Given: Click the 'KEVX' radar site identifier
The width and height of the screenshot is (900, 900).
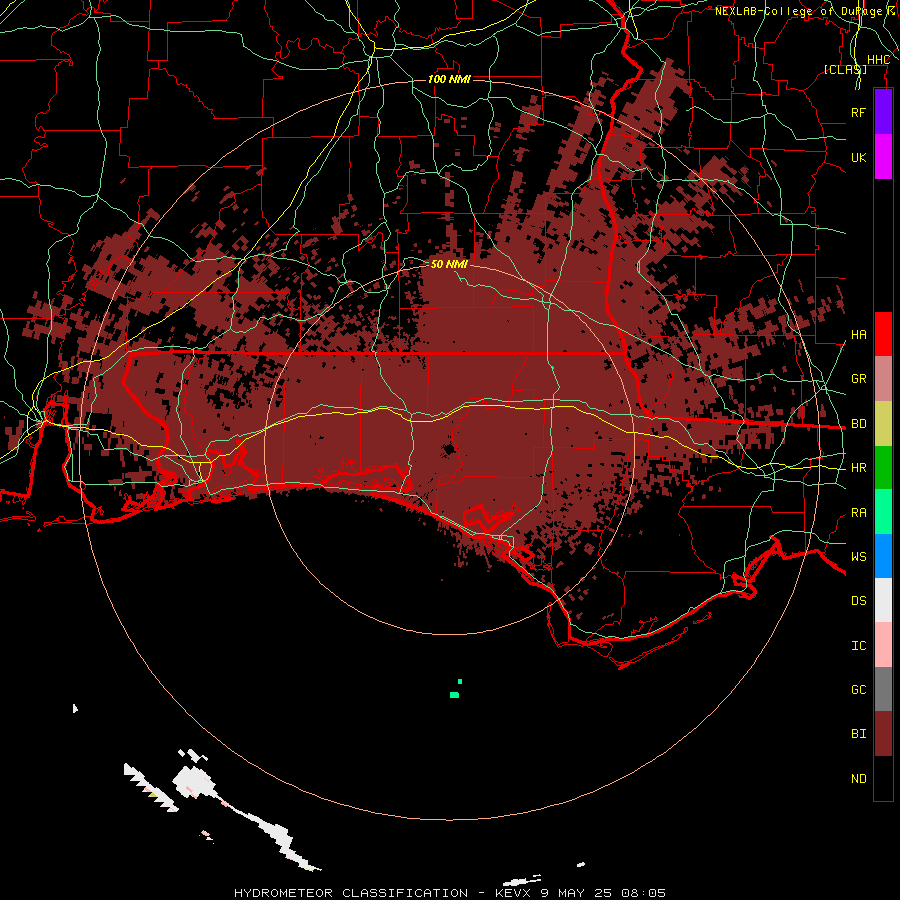Looking at the screenshot, I should (513, 893).
